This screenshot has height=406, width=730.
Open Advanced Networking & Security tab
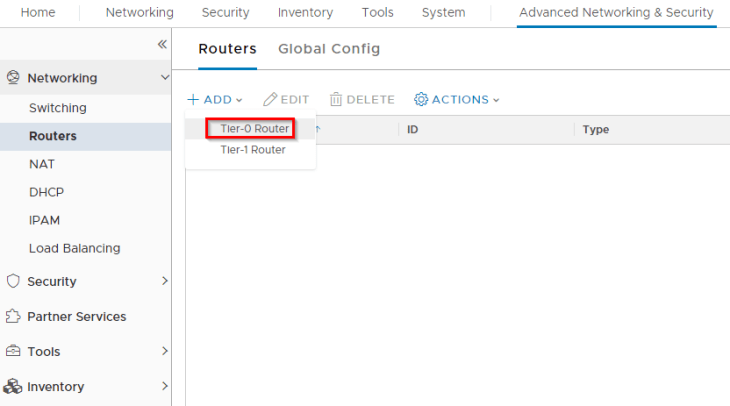point(616,13)
